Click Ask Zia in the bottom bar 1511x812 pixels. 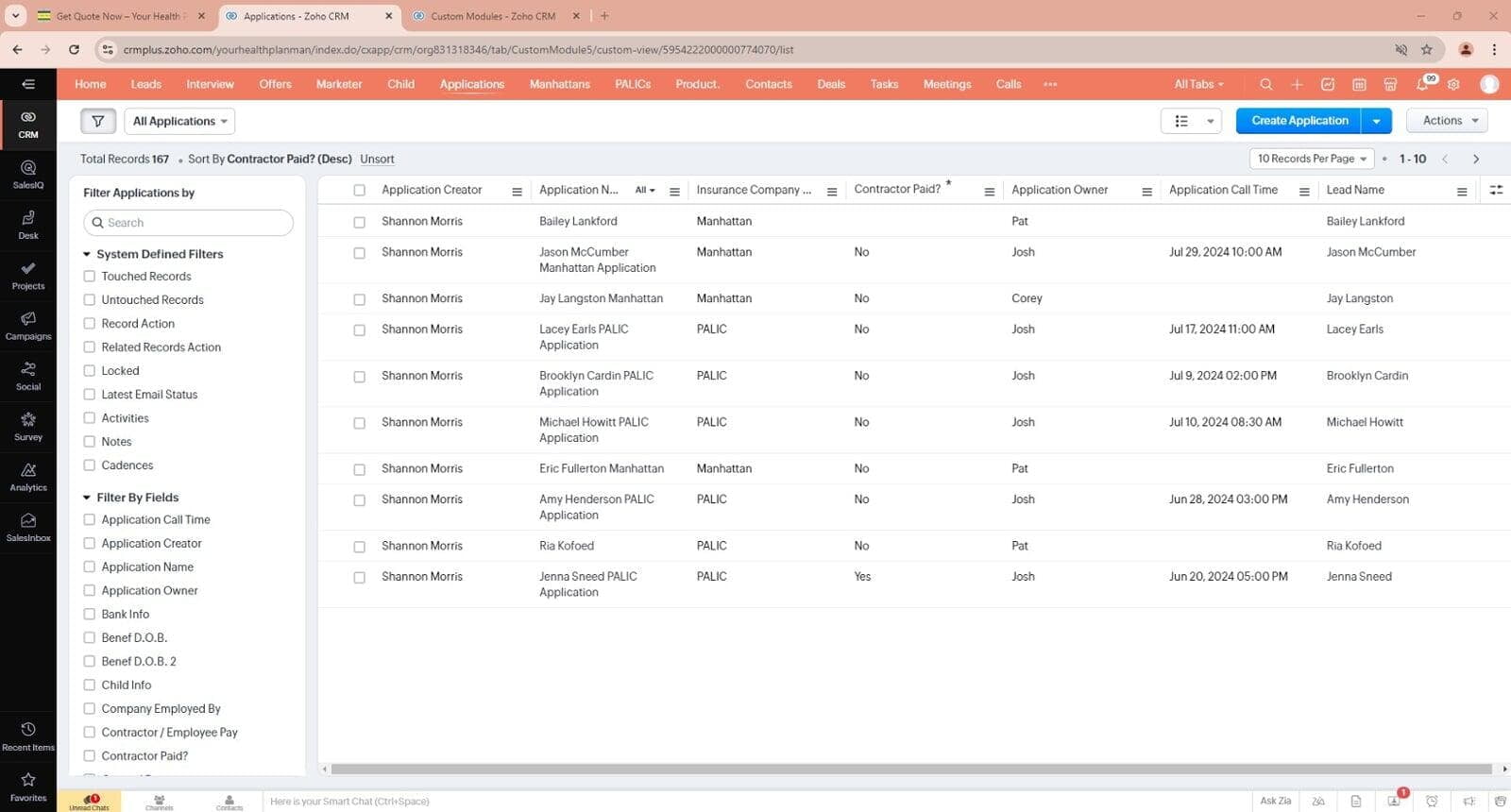click(1275, 802)
